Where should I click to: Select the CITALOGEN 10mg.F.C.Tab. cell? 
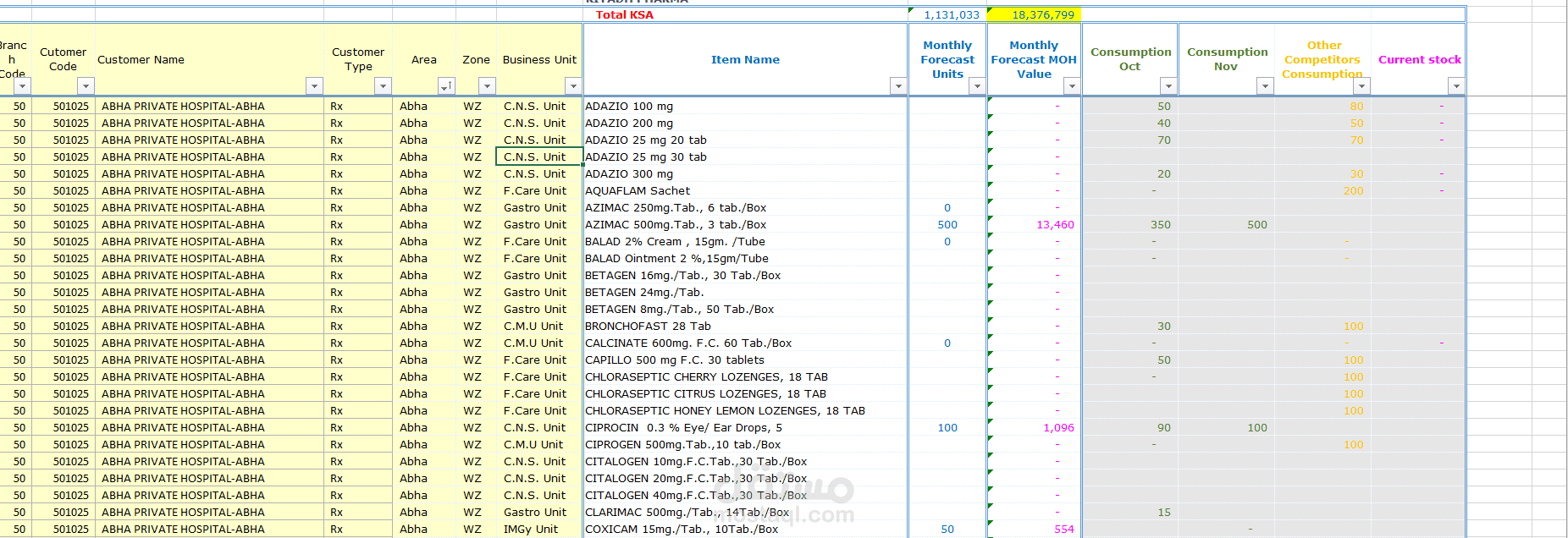pos(746,462)
